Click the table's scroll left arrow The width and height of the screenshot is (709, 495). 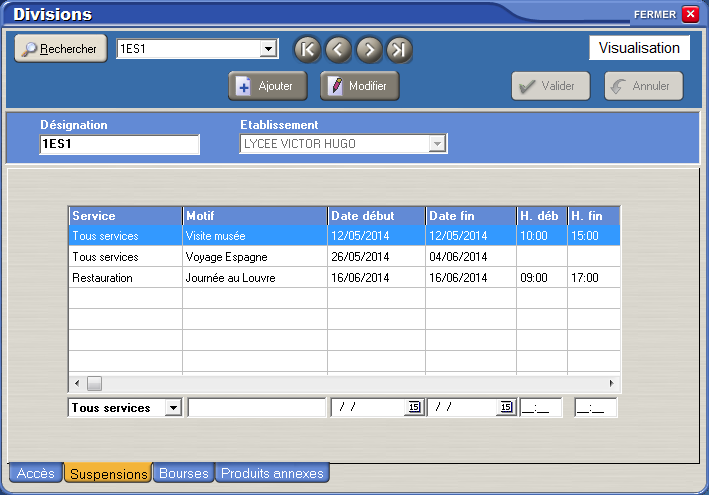point(77,383)
